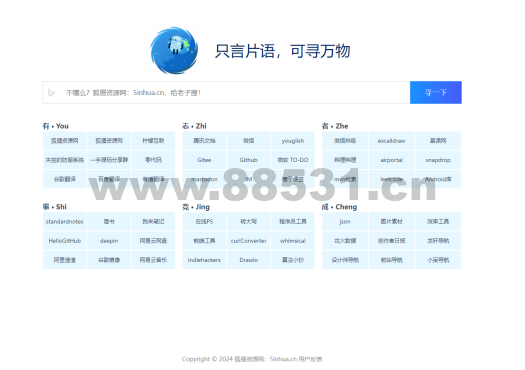525x370 pixels.
Task: Open the Github link
Action: [248, 160]
